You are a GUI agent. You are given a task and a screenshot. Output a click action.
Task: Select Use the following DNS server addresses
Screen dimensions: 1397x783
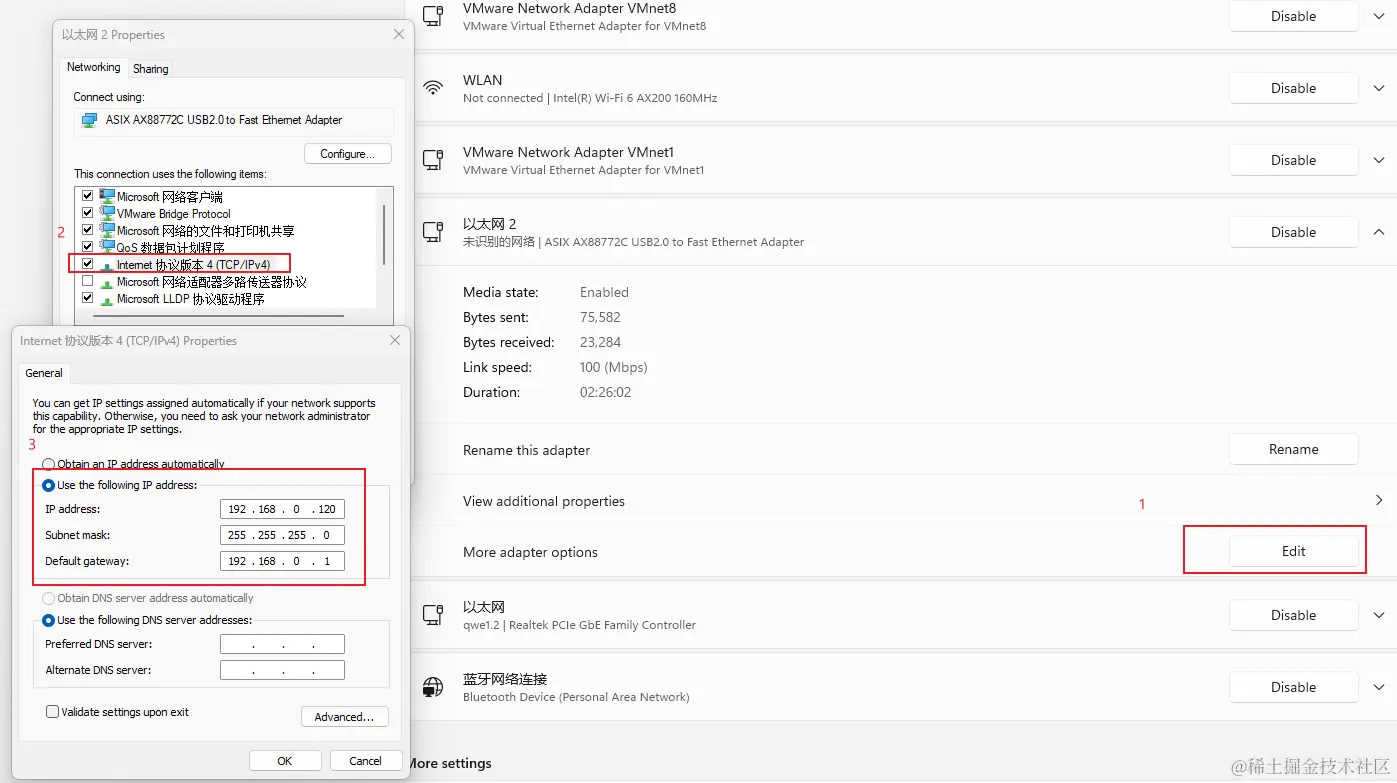(48, 620)
